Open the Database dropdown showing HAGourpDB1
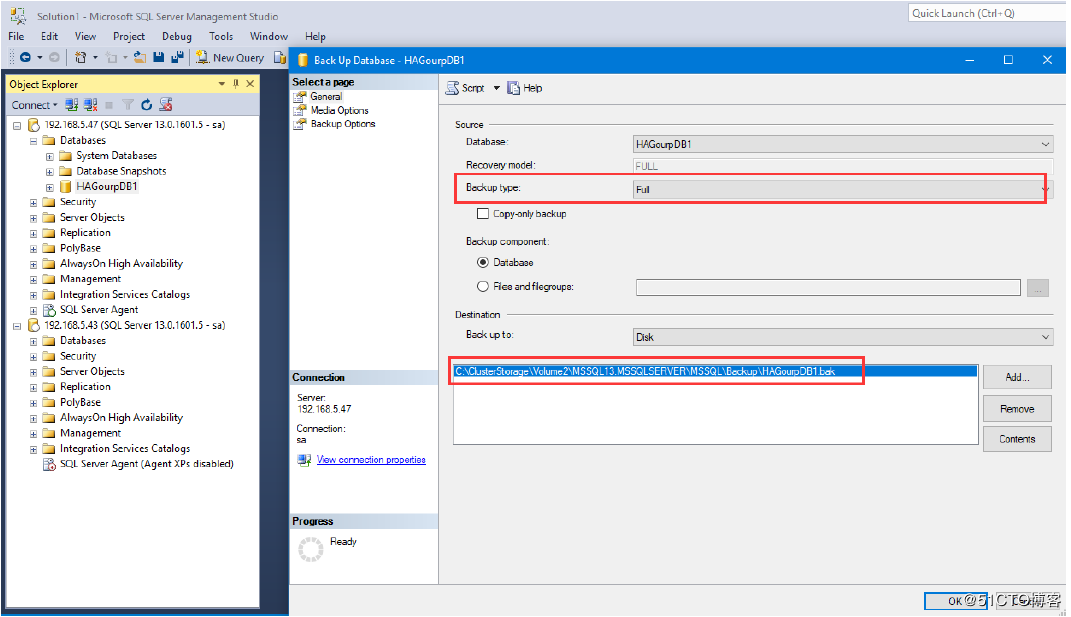 tap(844, 144)
